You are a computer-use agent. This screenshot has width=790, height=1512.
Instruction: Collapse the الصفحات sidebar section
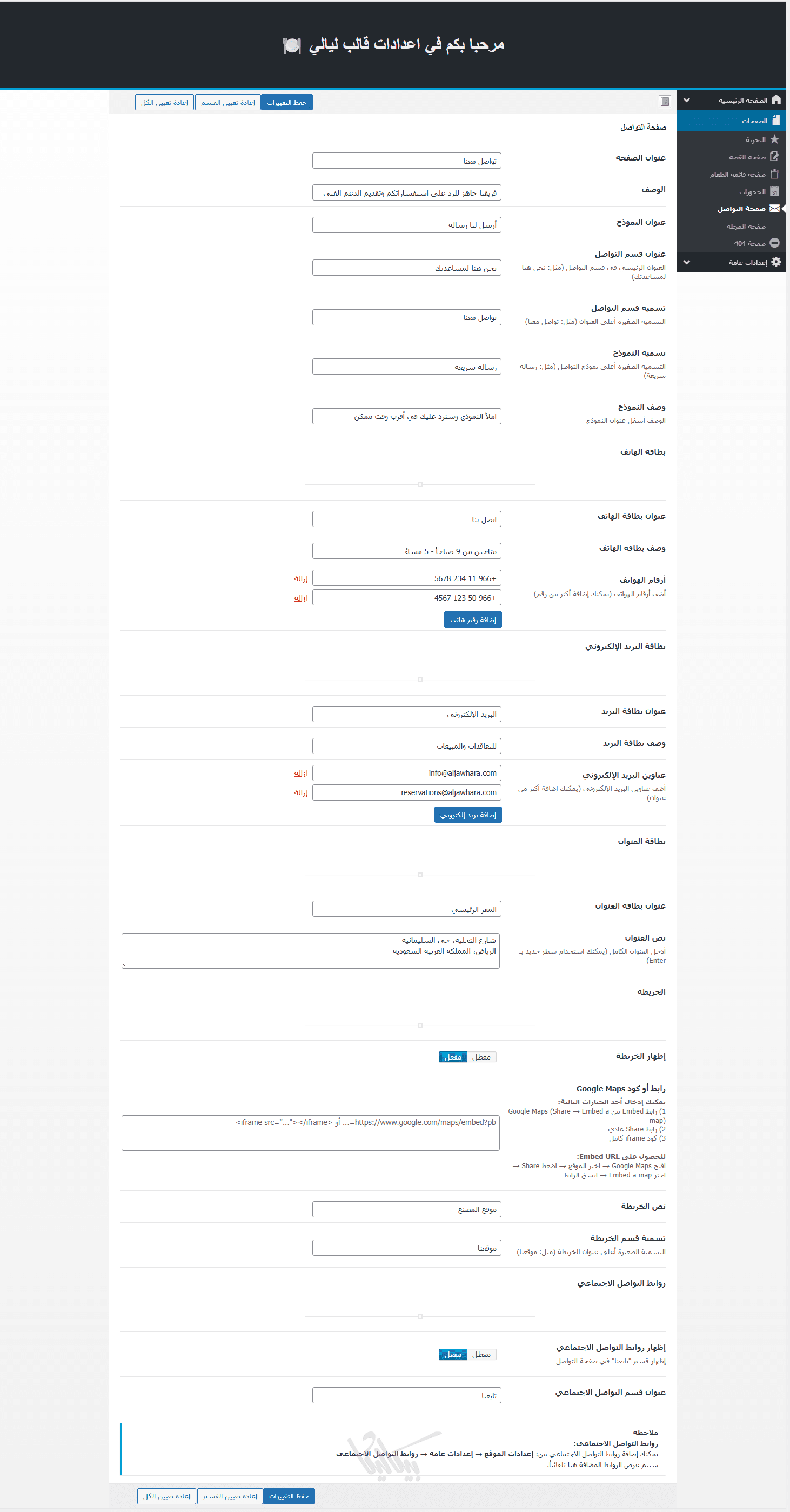coord(754,121)
